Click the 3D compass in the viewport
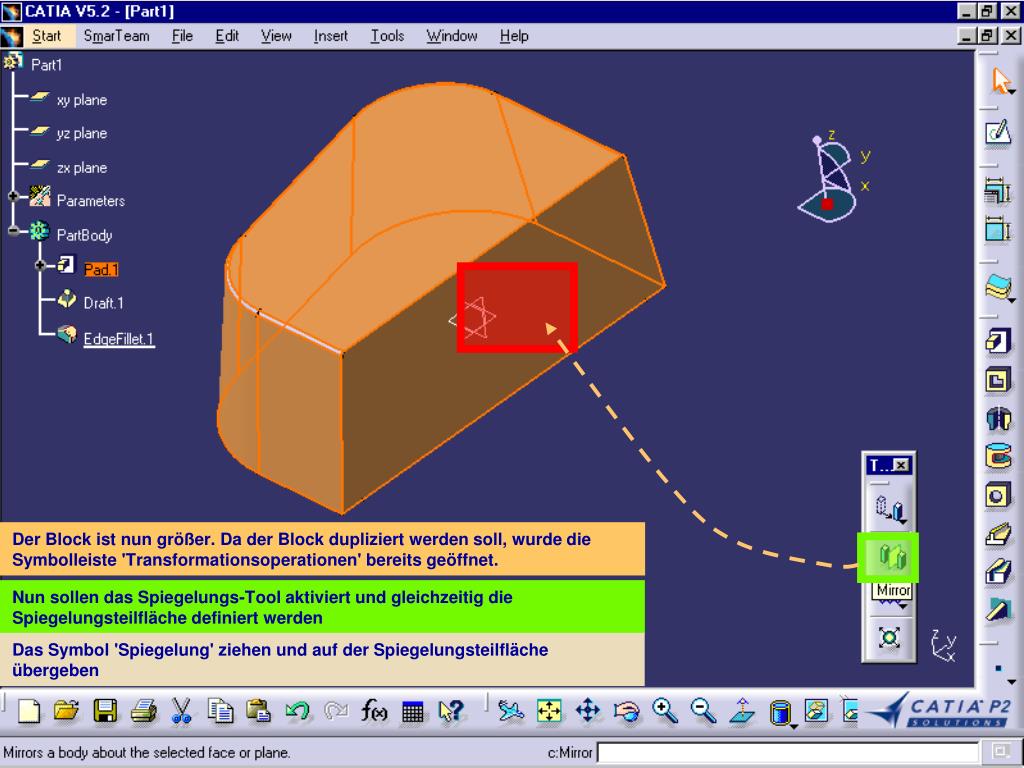 pyautogui.click(x=833, y=178)
